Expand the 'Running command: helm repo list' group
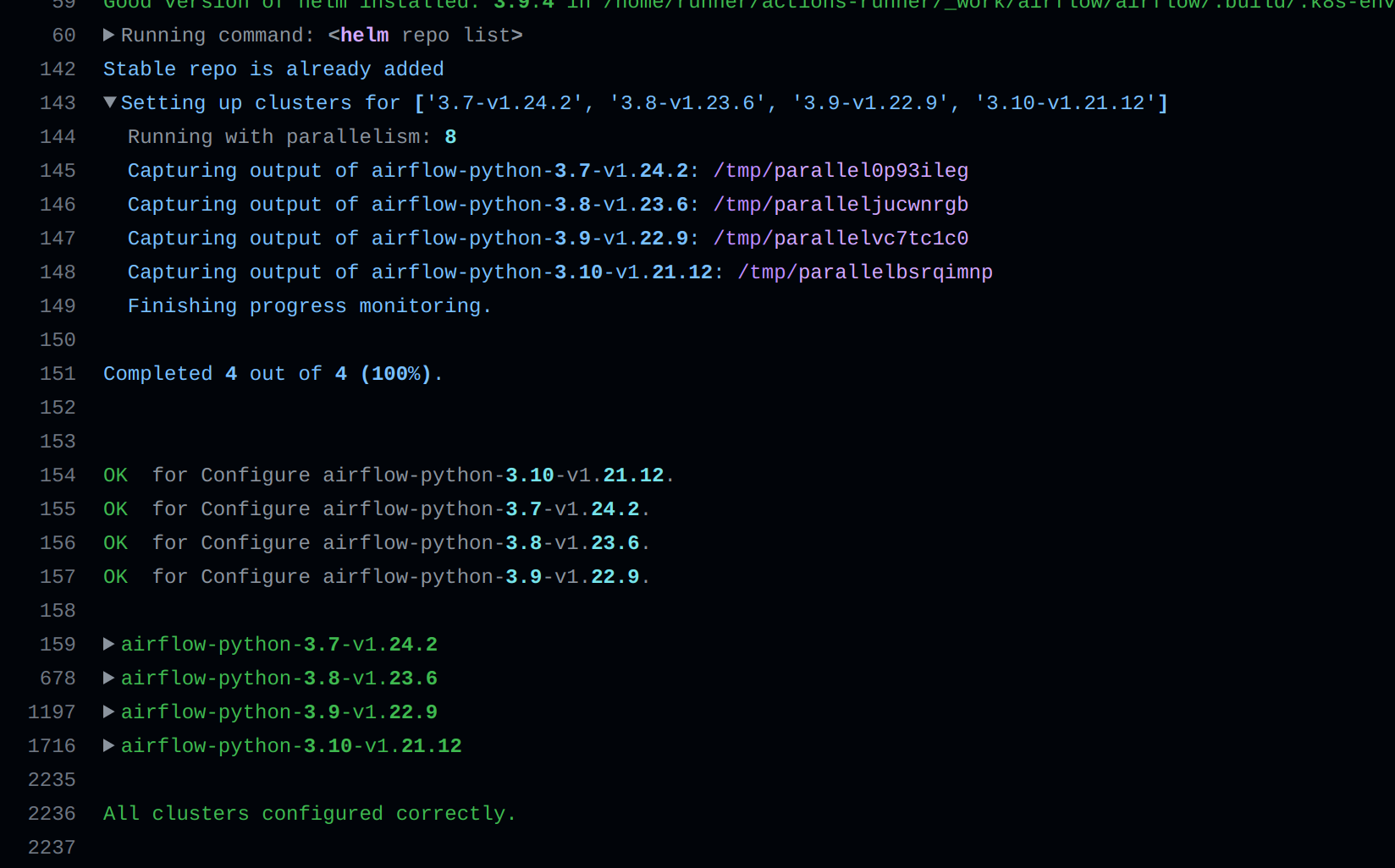The height and width of the screenshot is (868, 1395). [109, 35]
